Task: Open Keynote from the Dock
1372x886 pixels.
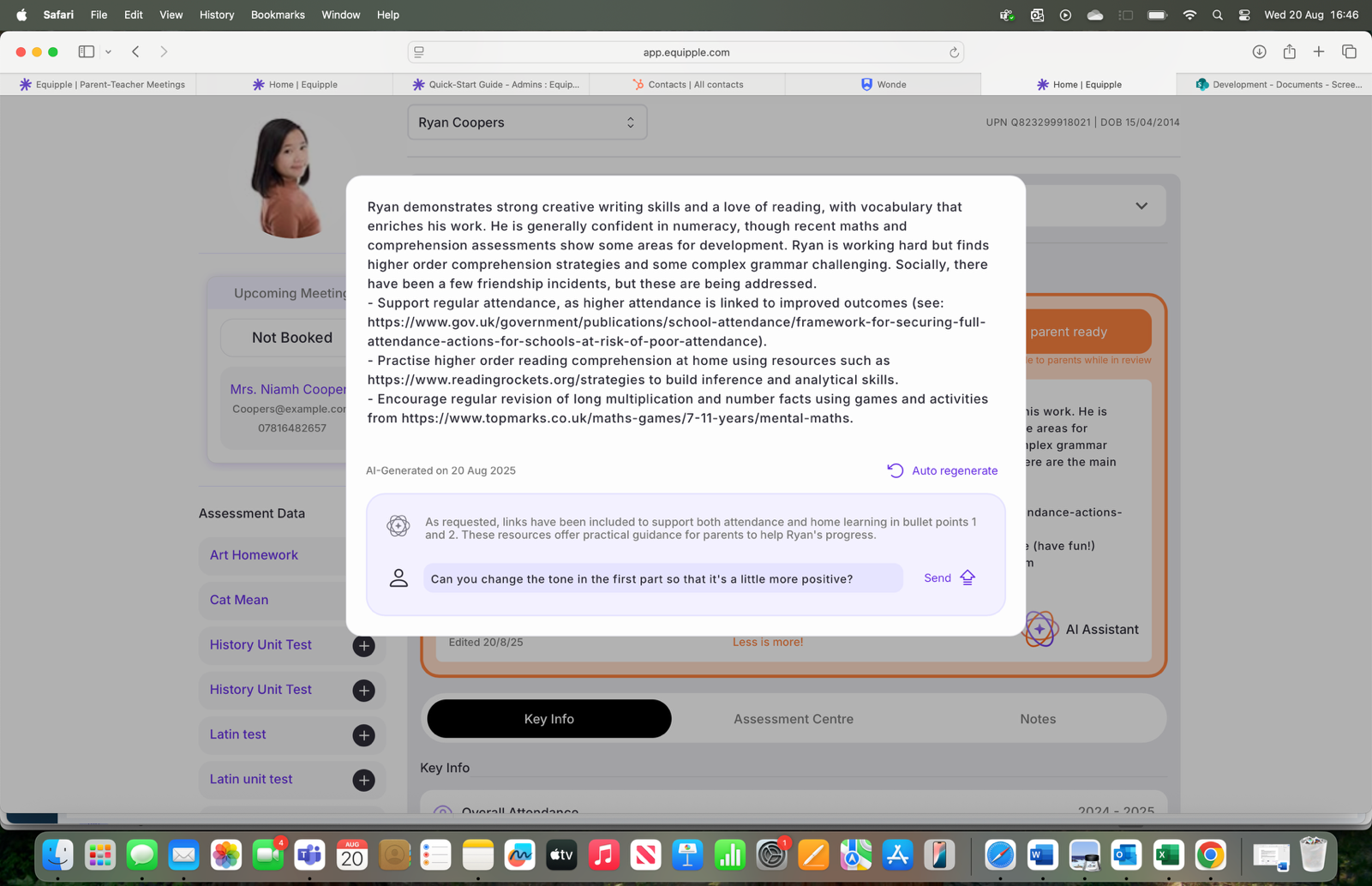Action: (687, 854)
